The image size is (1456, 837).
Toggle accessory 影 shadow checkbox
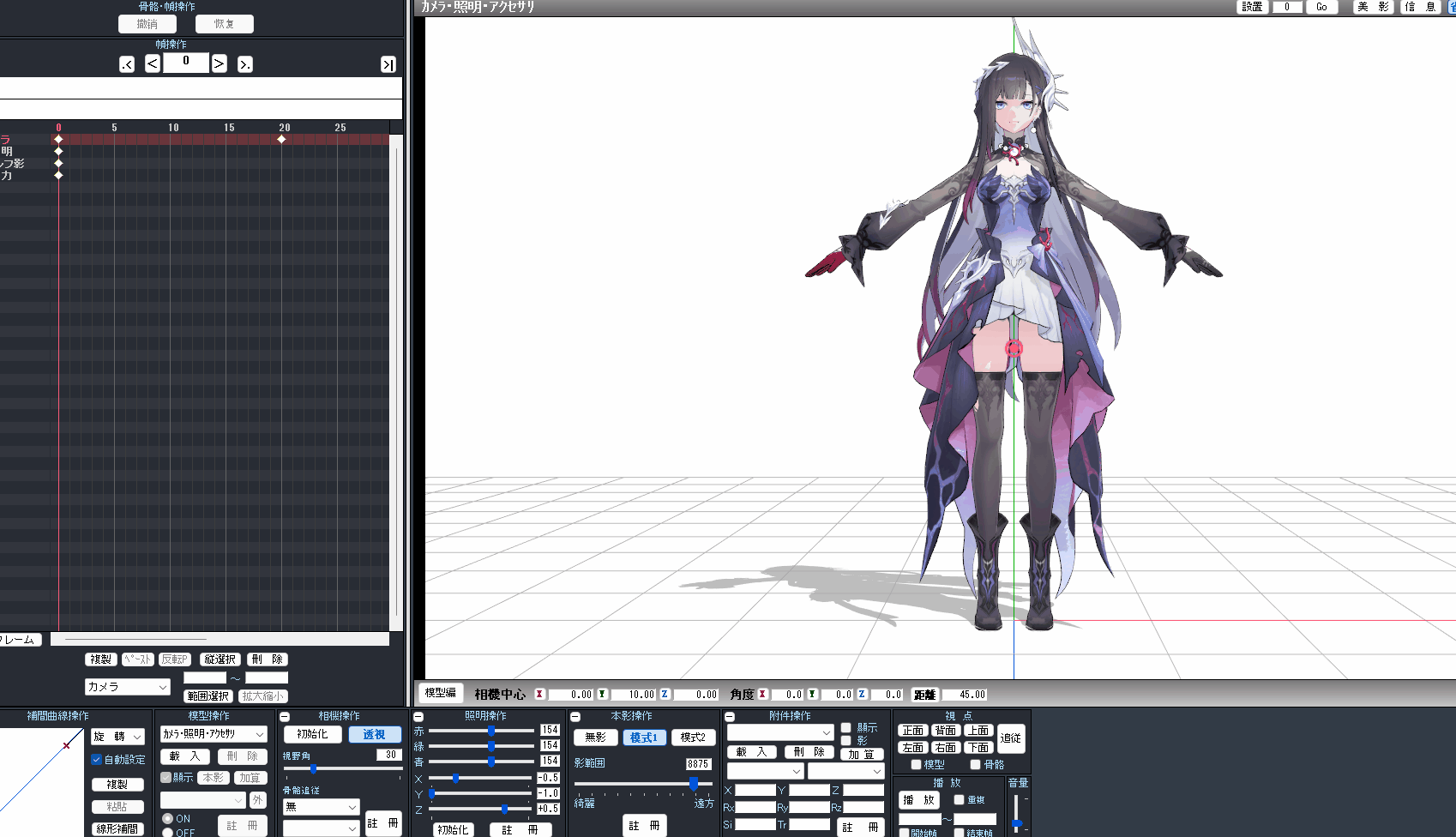[x=845, y=741]
